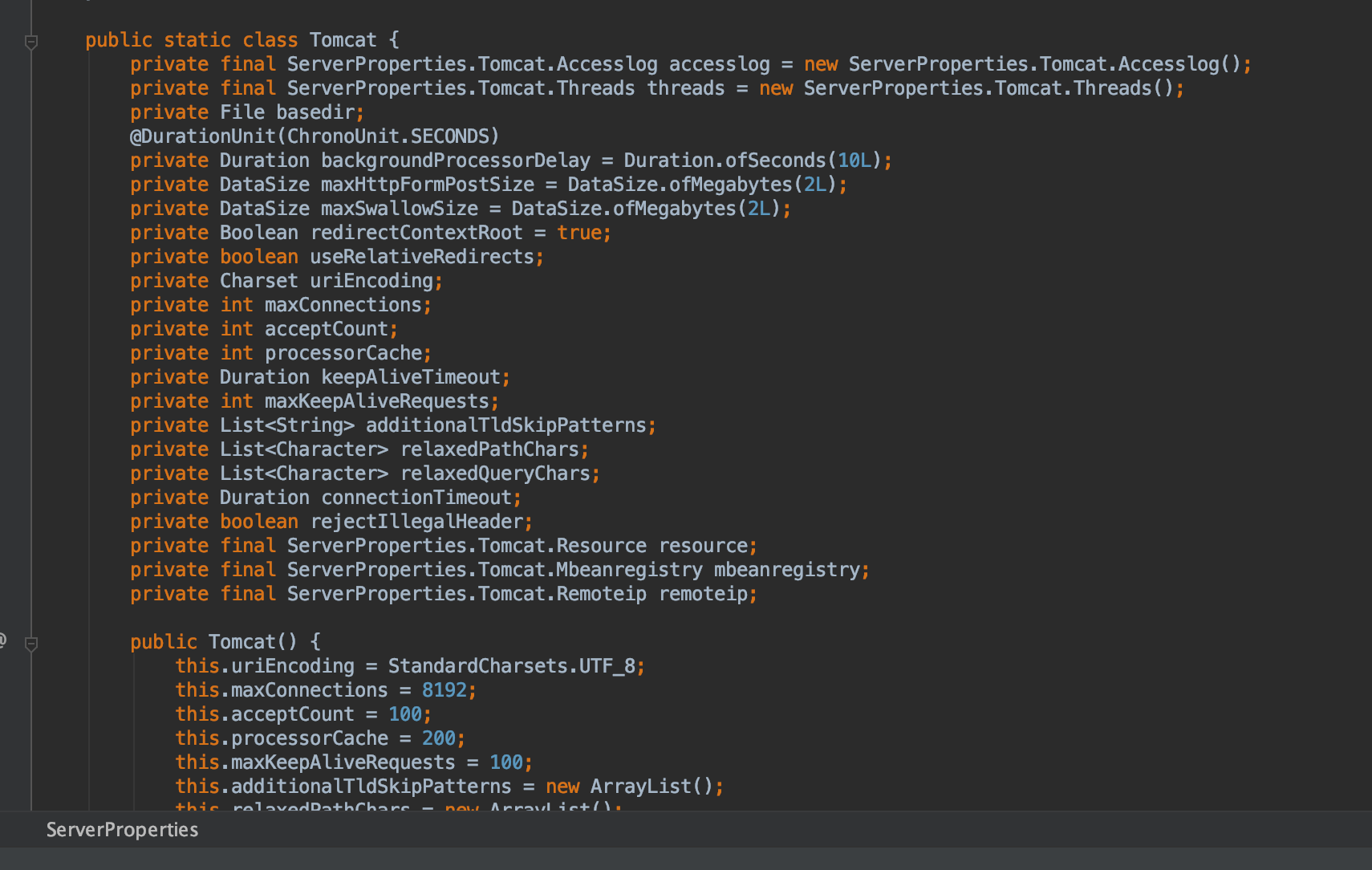Image resolution: width=1372 pixels, height=870 pixels.
Task: Click acceptCount in its int declaration
Action: pos(327,329)
